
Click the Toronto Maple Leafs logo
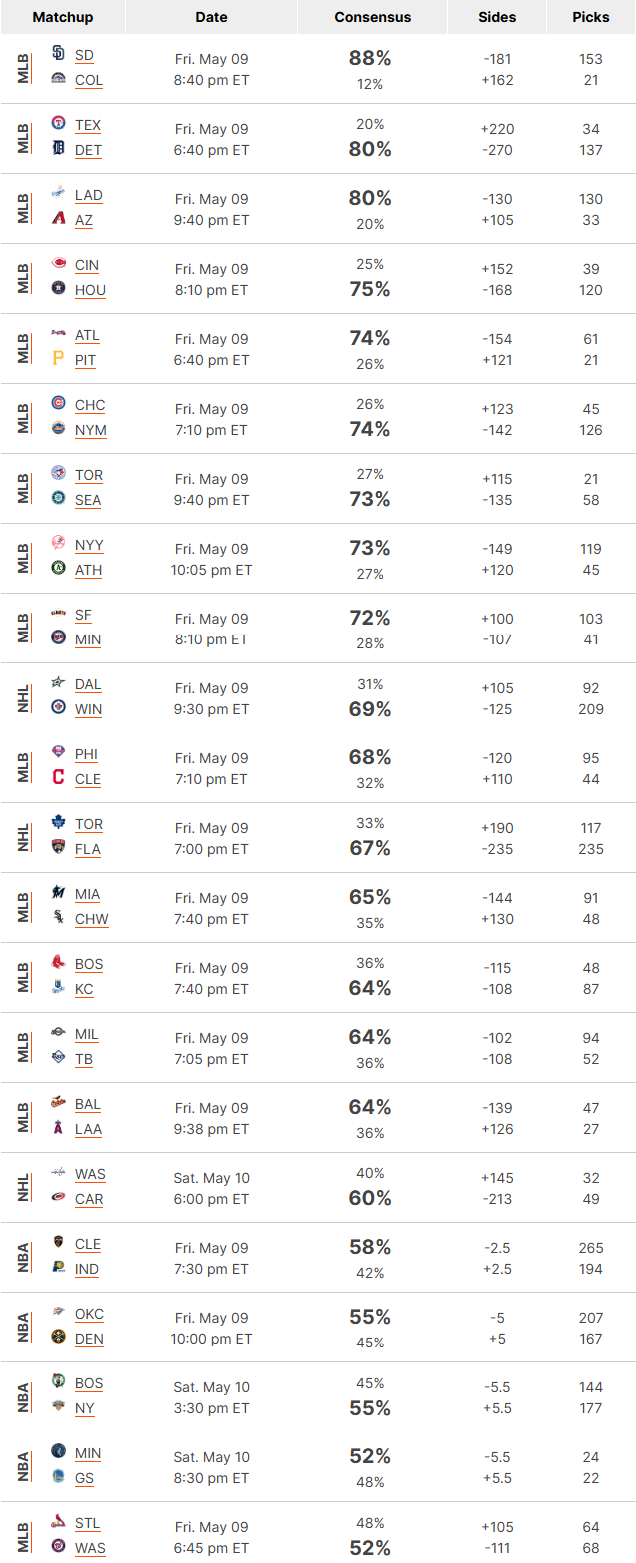point(58,823)
